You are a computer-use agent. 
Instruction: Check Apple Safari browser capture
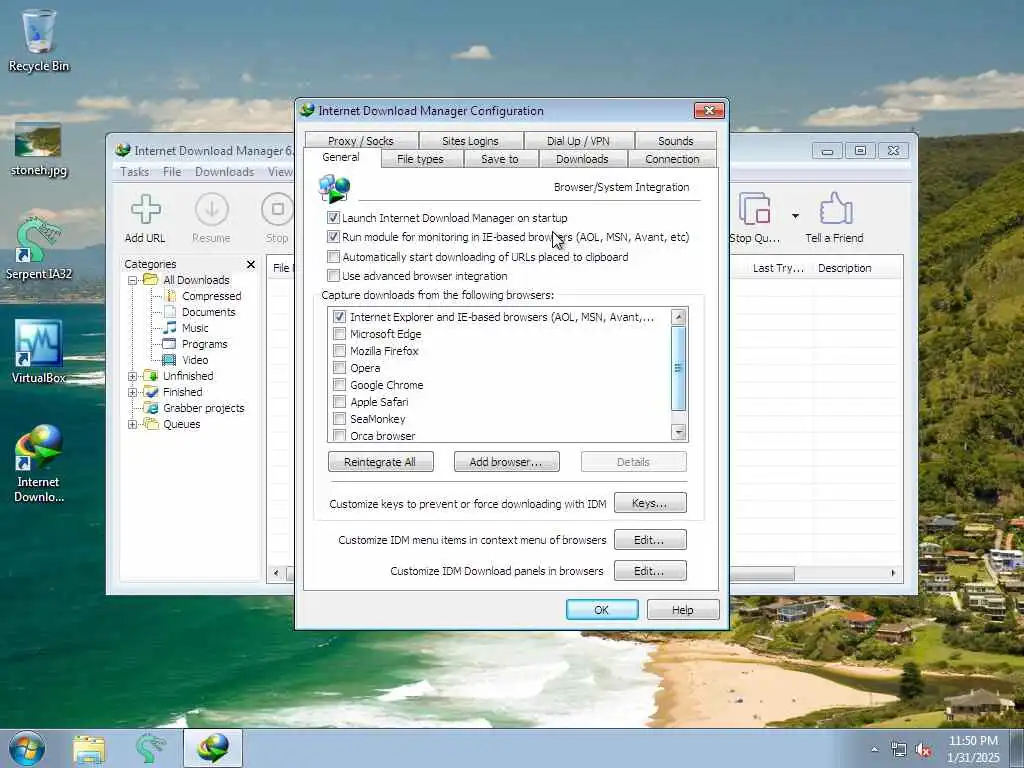pyautogui.click(x=339, y=402)
